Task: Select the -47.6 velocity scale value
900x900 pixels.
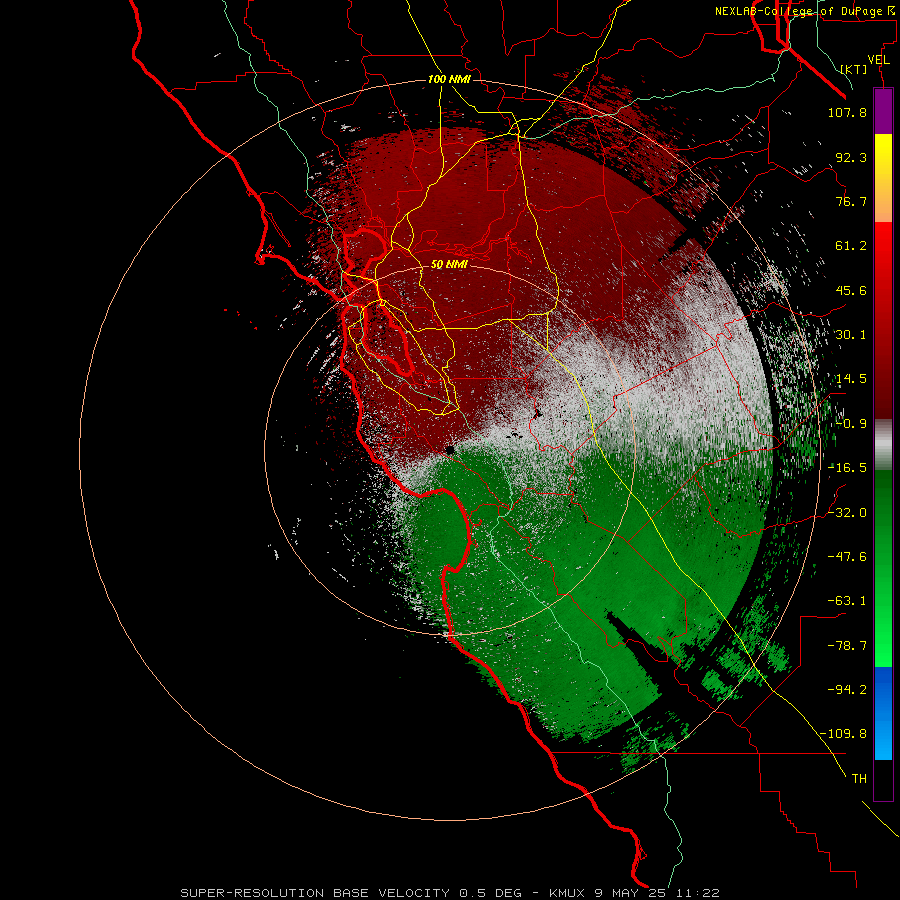Action: tap(847, 557)
